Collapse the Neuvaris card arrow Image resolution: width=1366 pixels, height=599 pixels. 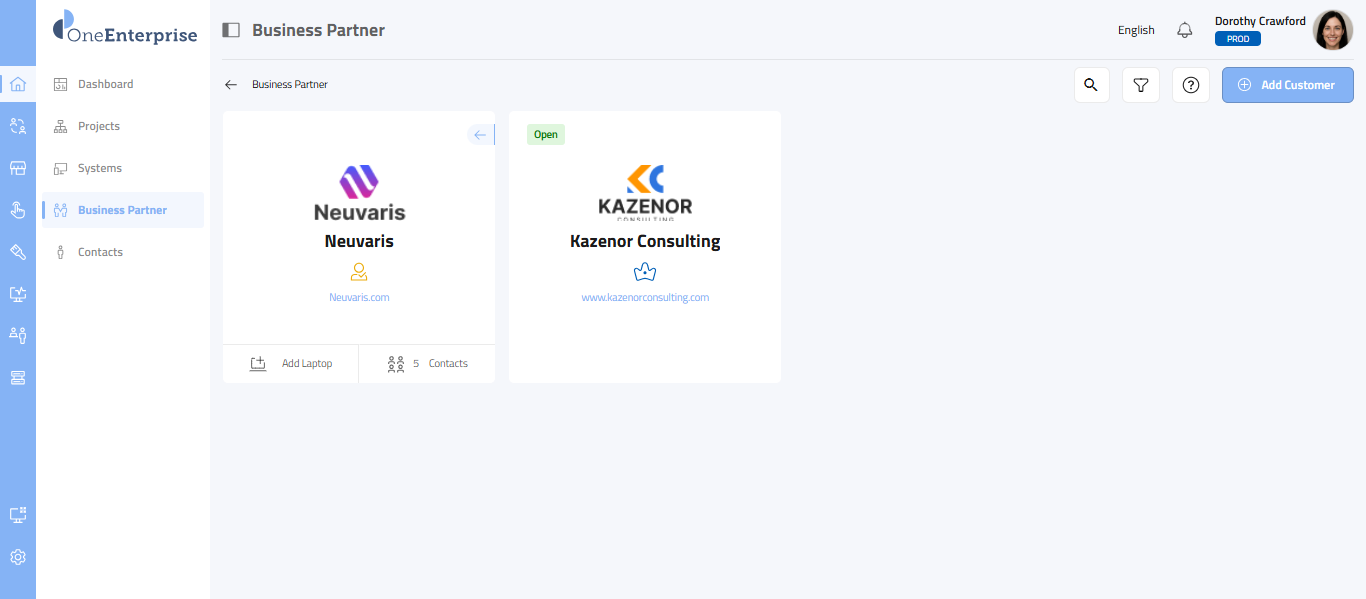480,135
